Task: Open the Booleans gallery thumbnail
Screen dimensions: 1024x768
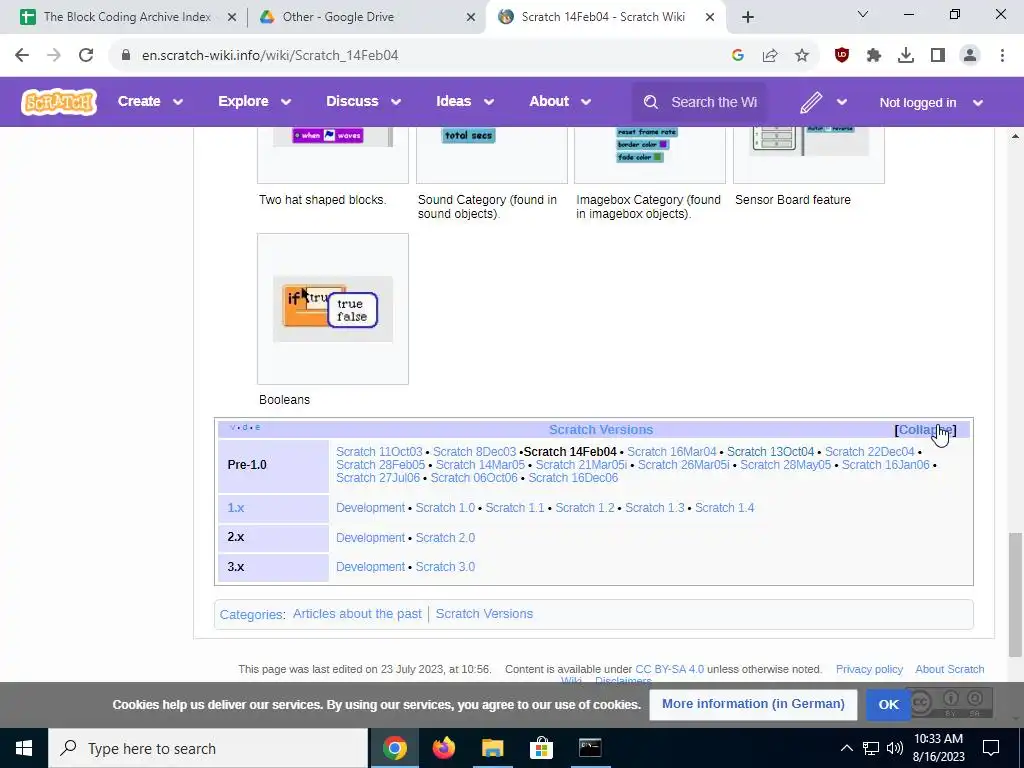Action: click(333, 309)
